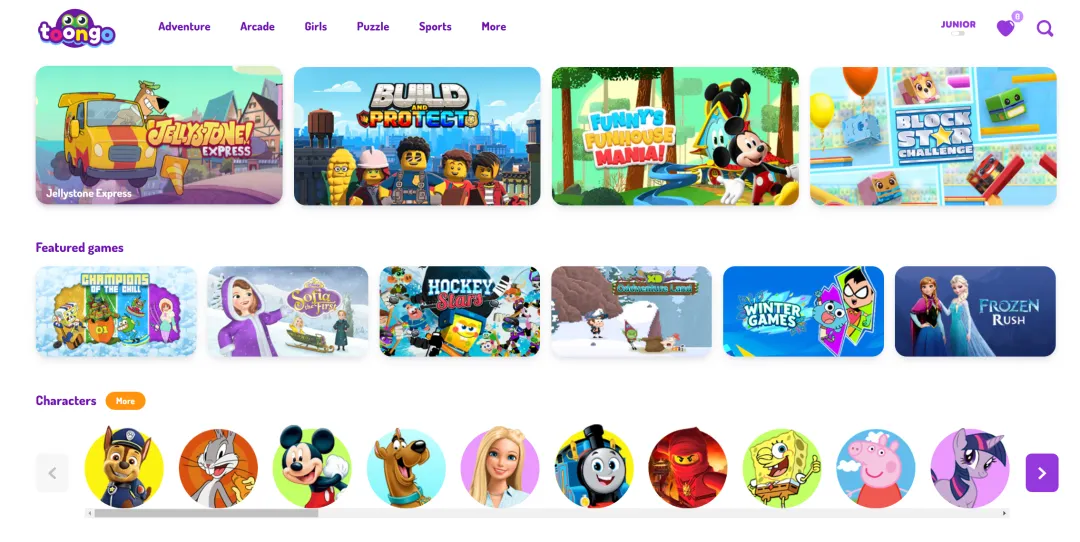The image size is (1080, 542).
Task: Expand the More menu in navigation
Action: [x=493, y=26]
